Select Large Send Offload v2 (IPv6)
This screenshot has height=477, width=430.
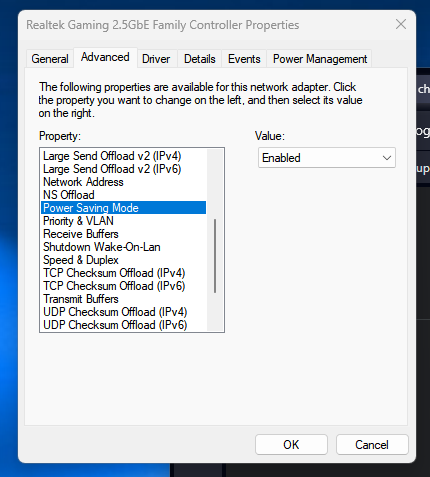click(123, 169)
